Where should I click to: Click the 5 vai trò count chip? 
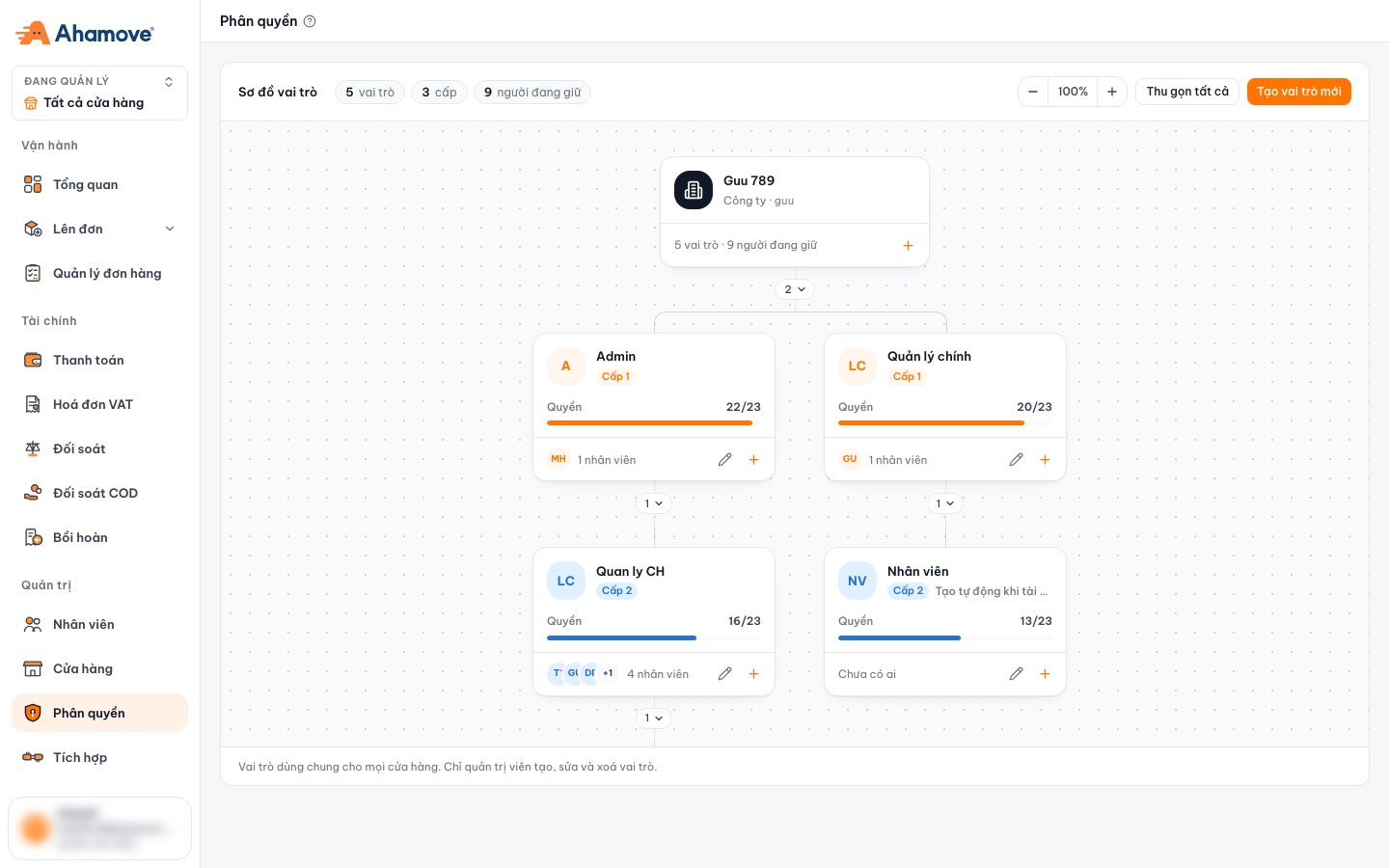[369, 93]
